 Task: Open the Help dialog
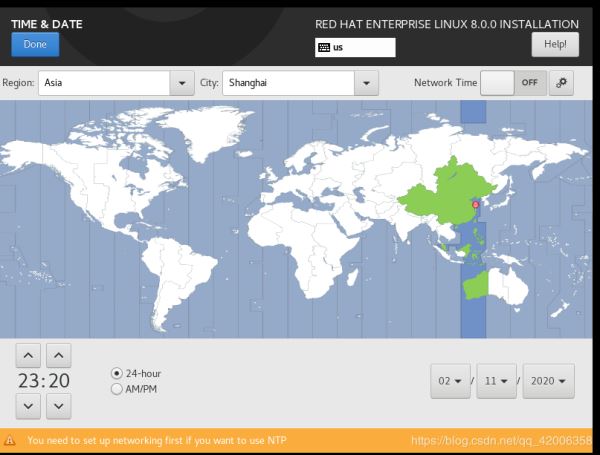click(555, 44)
